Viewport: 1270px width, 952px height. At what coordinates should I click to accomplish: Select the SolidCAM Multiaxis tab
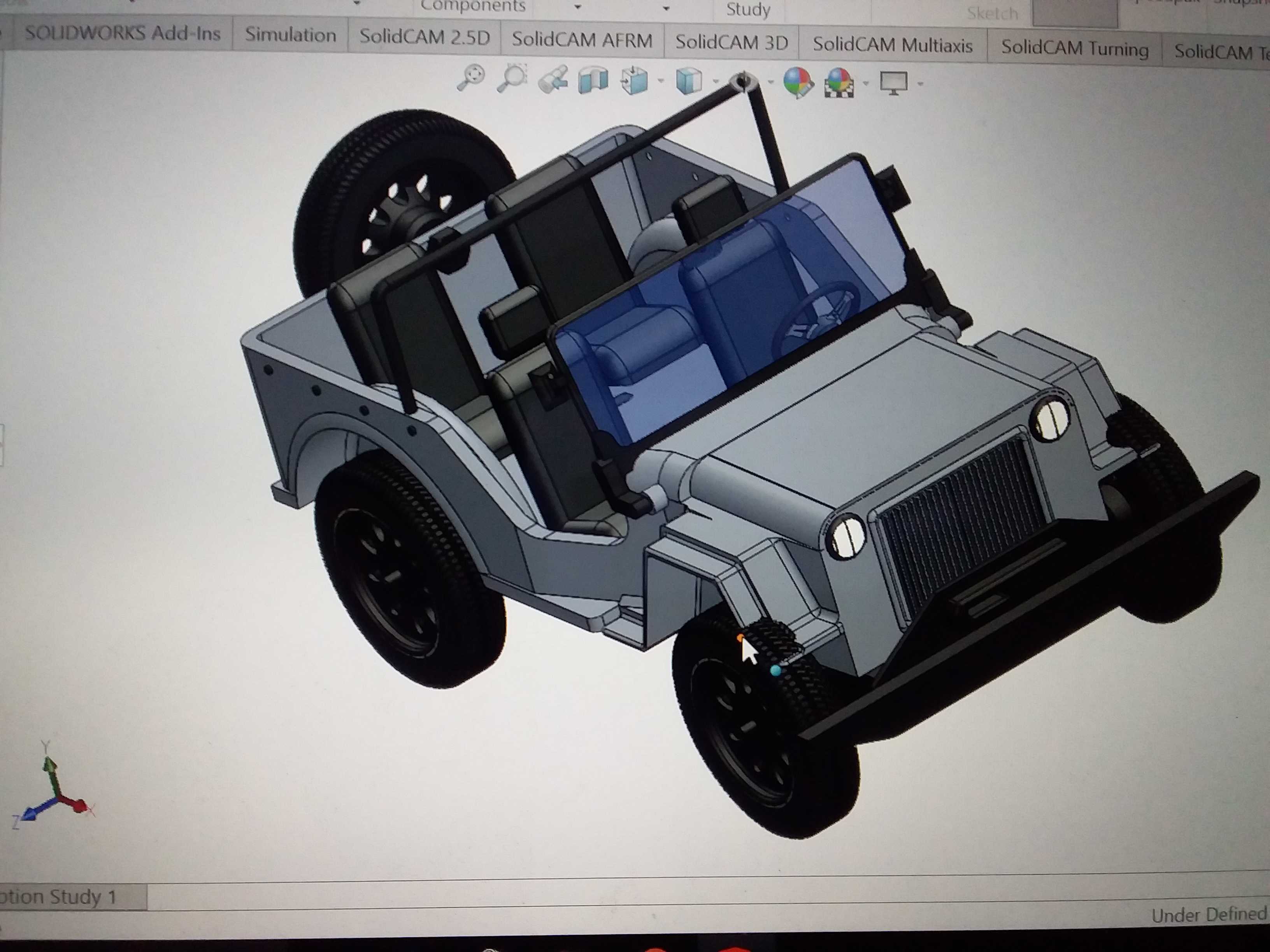[x=892, y=44]
